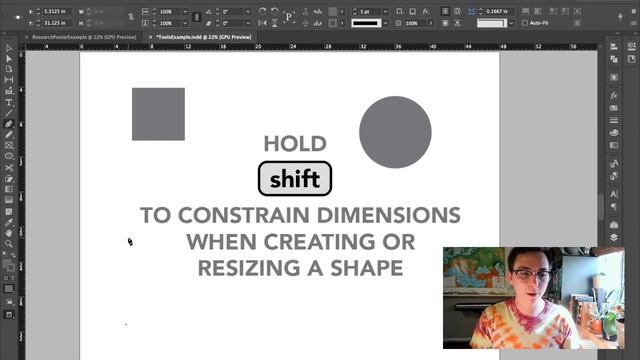Image resolution: width=640 pixels, height=360 pixels.
Task: Toggle Formatting Affects Text button
Action: [x=12, y=278]
